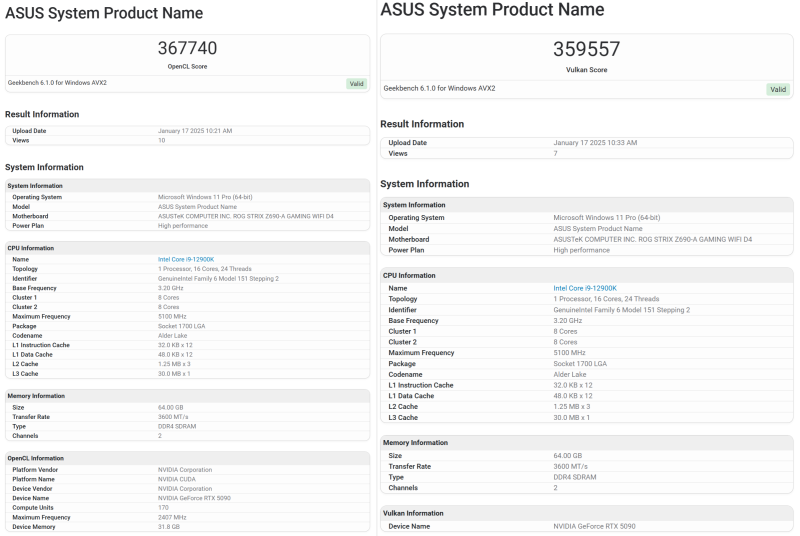Screen dimensions: 800x536
Task: Click the Views count of 10
Action: (x=162, y=140)
